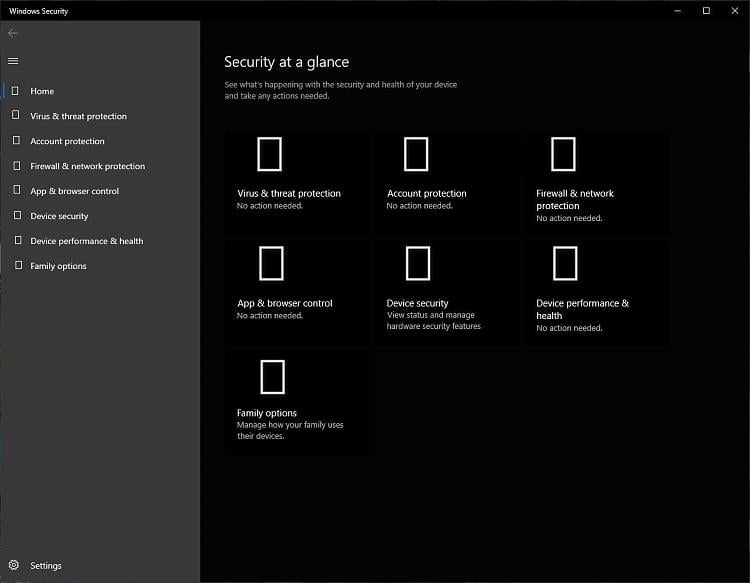Click the 'Security at a glance' heading
Screen dimensions: 750x583
pyautogui.click(x=287, y=62)
